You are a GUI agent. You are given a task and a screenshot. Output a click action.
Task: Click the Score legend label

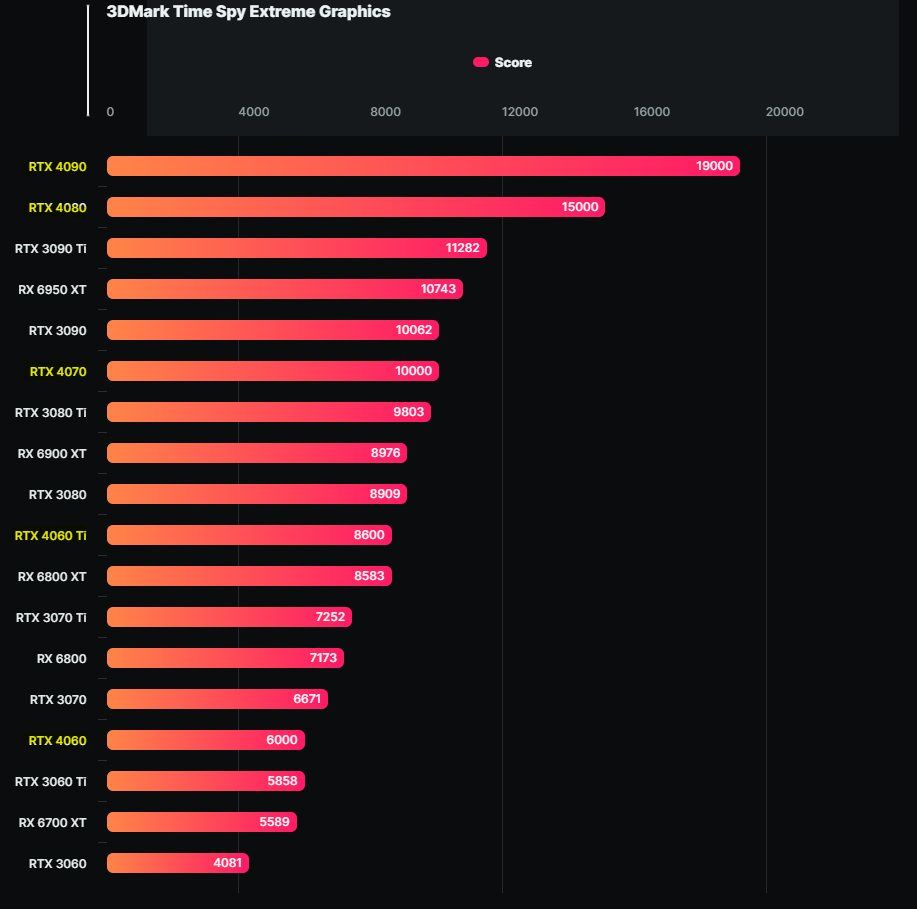pyautogui.click(x=513, y=63)
